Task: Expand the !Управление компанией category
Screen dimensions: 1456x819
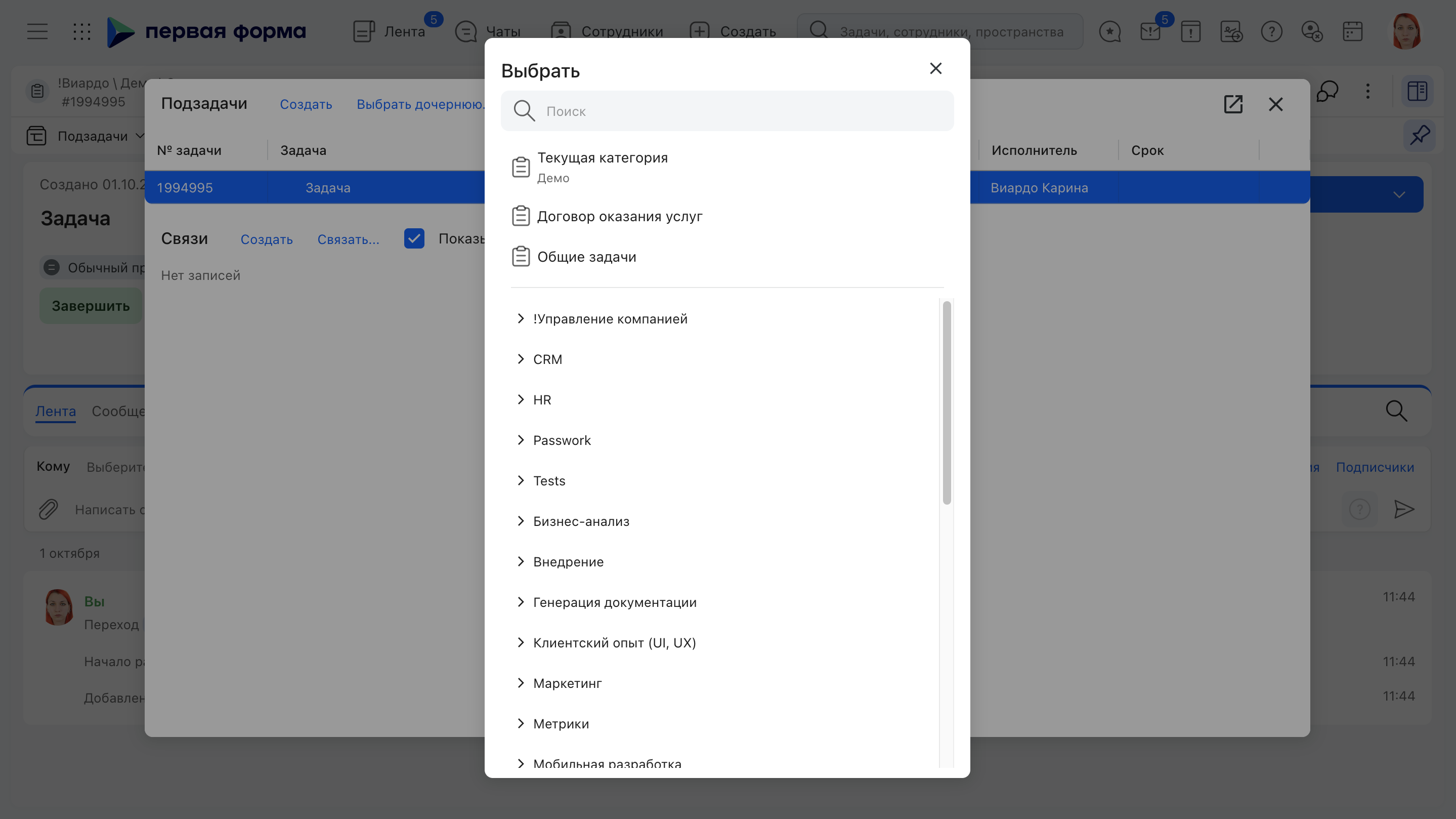Action: tap(520, 318)
